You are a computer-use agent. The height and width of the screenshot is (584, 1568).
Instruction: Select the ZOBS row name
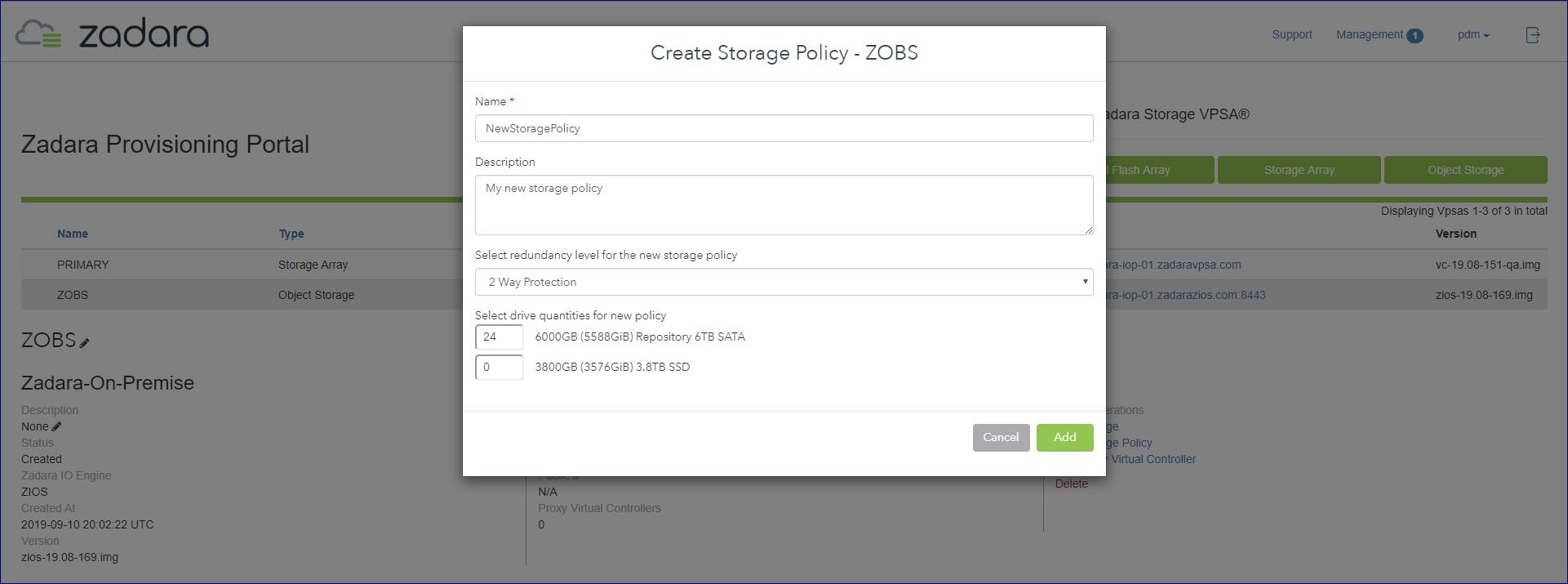[73, 295]
